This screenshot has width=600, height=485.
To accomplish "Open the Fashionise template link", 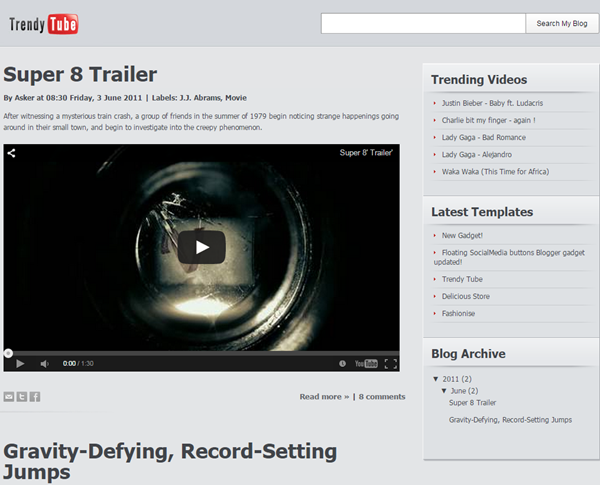I will click(x=458, y=314).
